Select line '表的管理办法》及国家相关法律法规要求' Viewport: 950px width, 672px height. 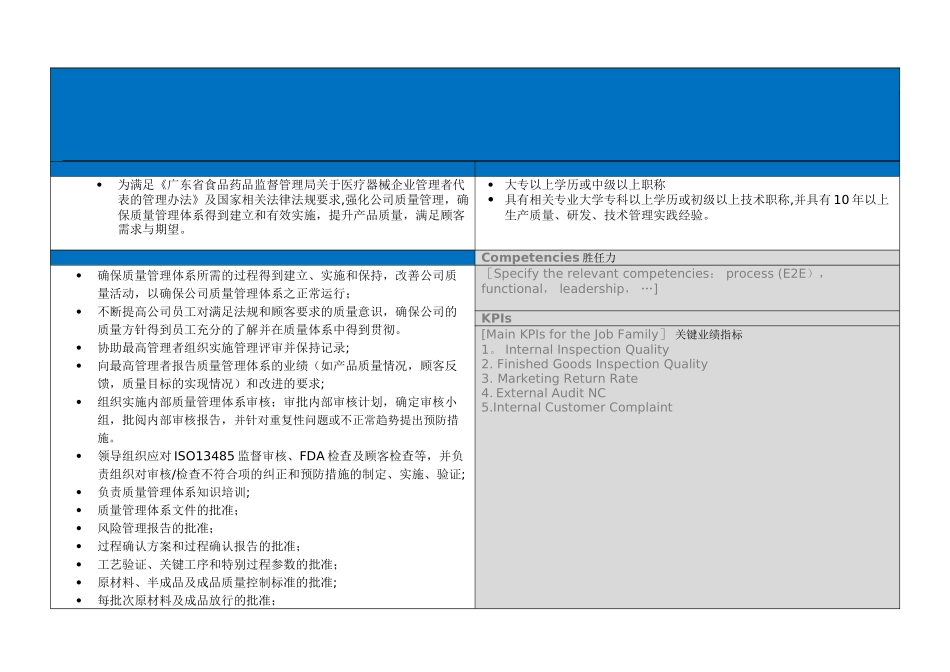(293, 200)
